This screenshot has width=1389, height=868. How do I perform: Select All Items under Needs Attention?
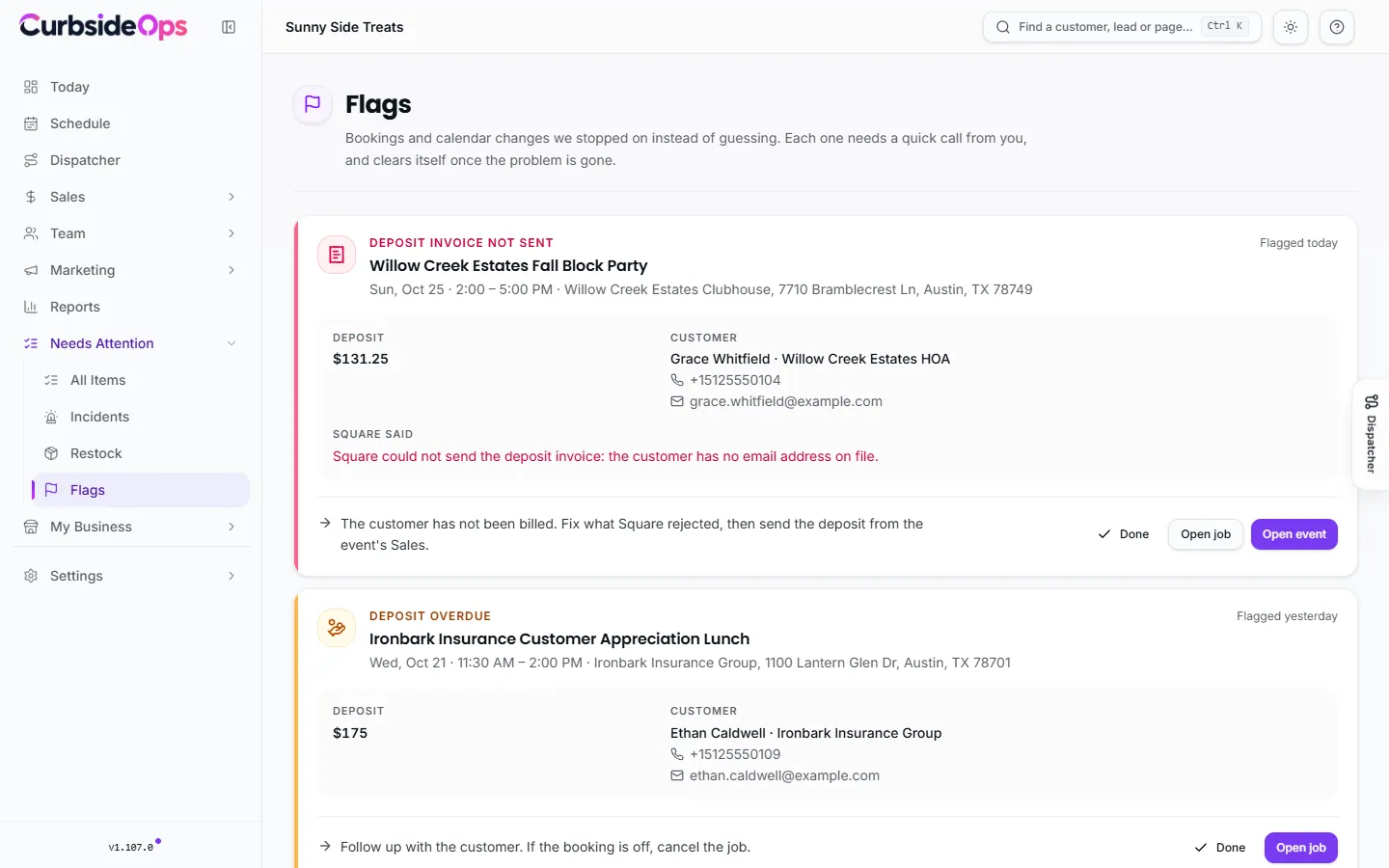click(141, 380)
